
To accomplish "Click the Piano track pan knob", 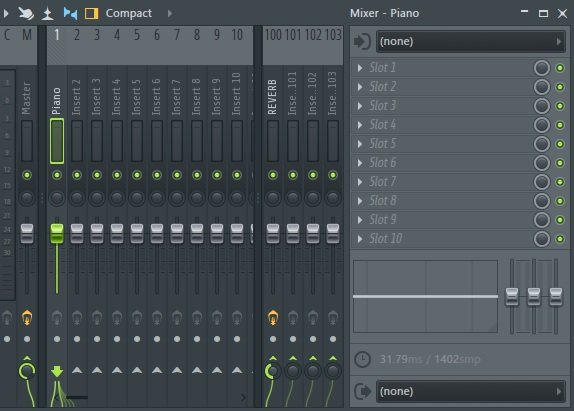I will click(57, 198).
